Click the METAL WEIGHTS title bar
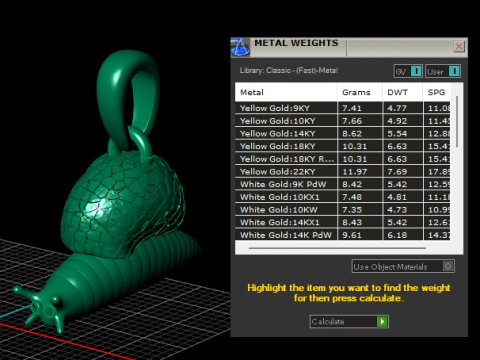The height and width of the screenshot is (360, 480). pyautogui.click(x=349, y=47)
